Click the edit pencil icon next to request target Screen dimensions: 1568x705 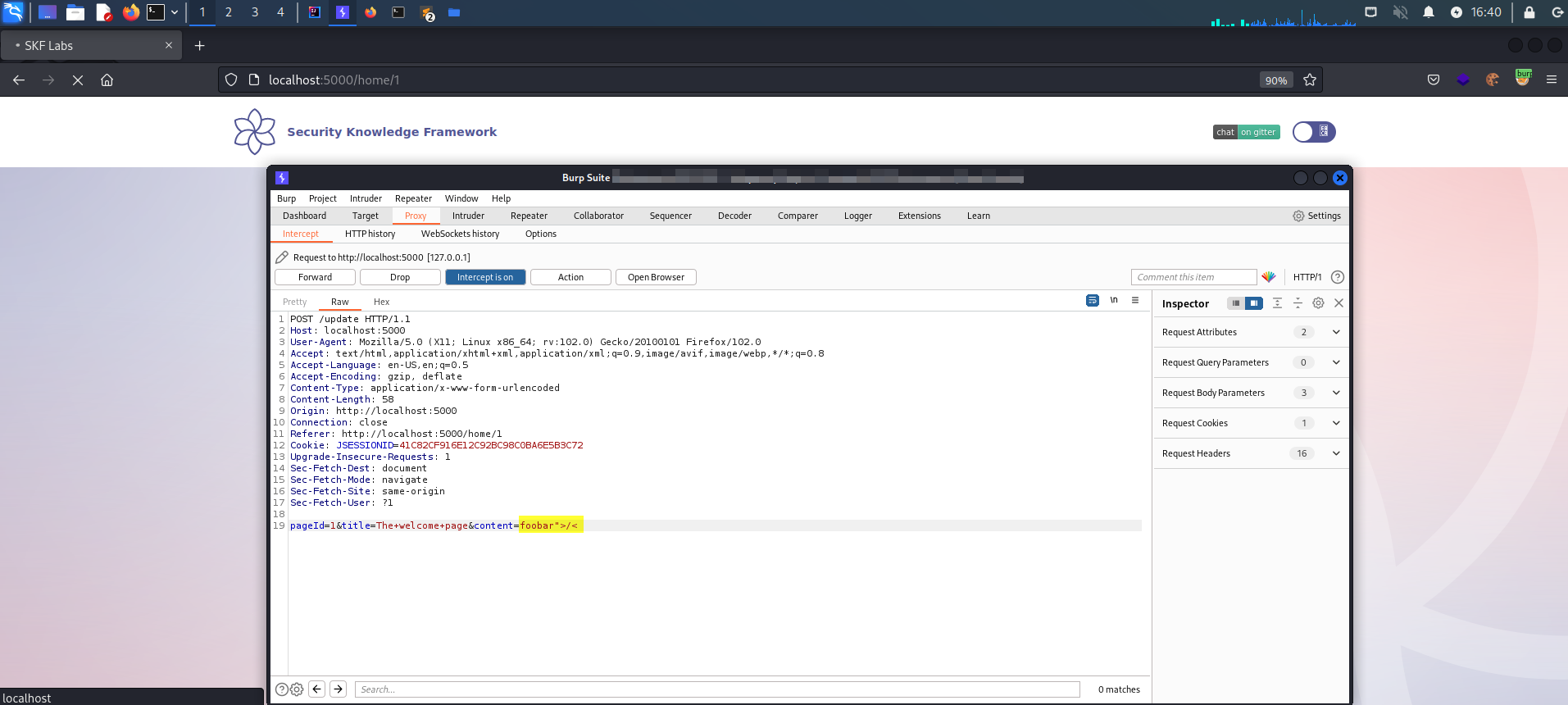[x=282, y=257]
